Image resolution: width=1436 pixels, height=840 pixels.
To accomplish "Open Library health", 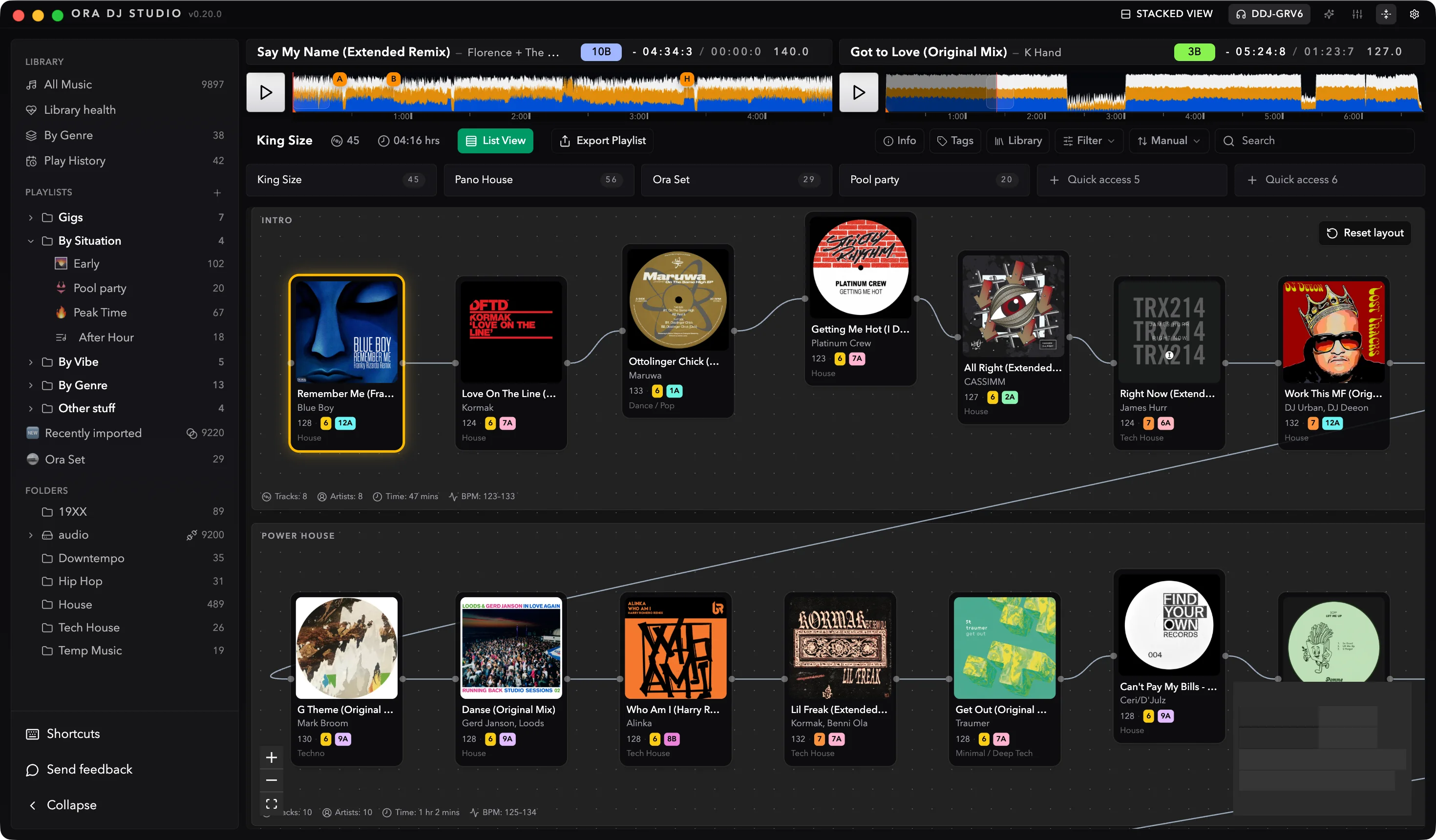I will tap(124, 110).
